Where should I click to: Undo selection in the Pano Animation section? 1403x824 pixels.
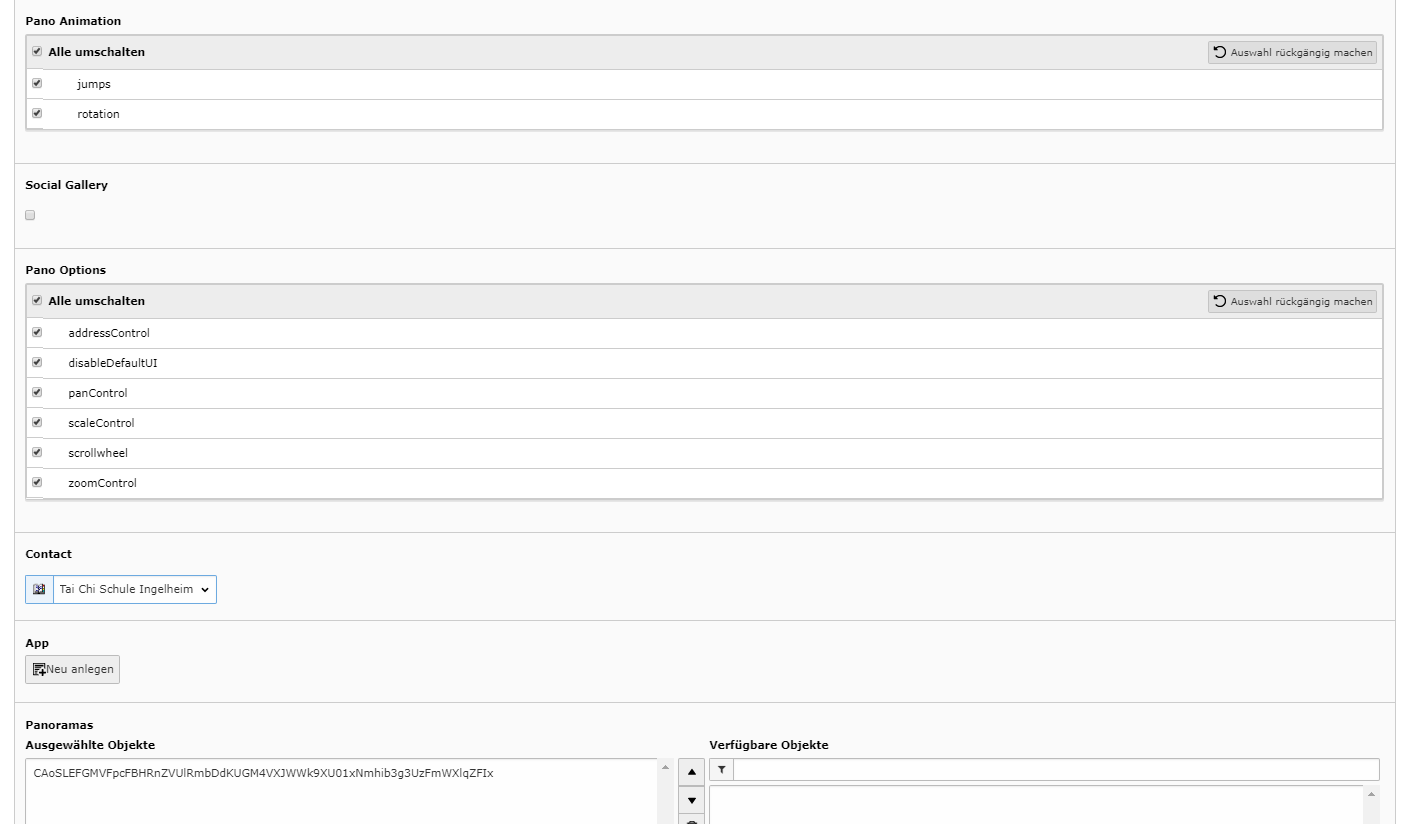point(1292,52)
